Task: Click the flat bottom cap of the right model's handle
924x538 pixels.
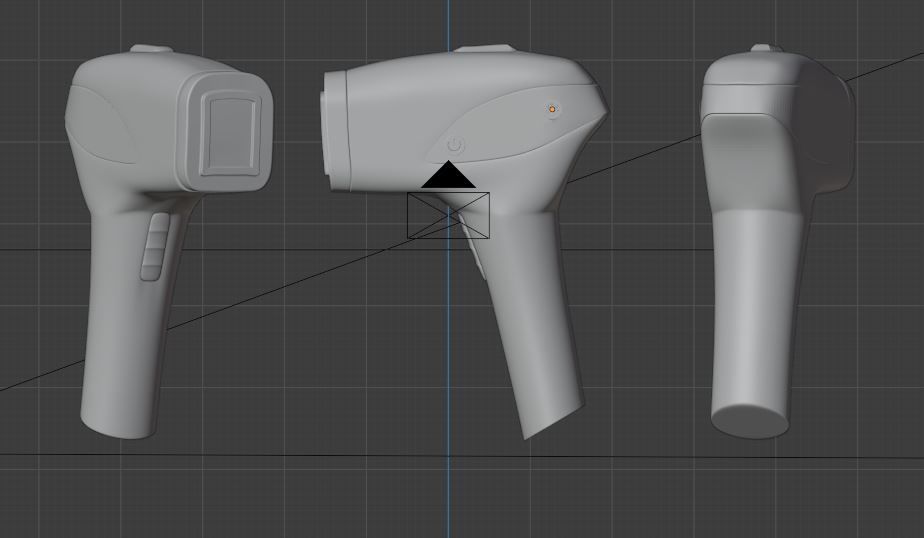Action: click(750, 421)
